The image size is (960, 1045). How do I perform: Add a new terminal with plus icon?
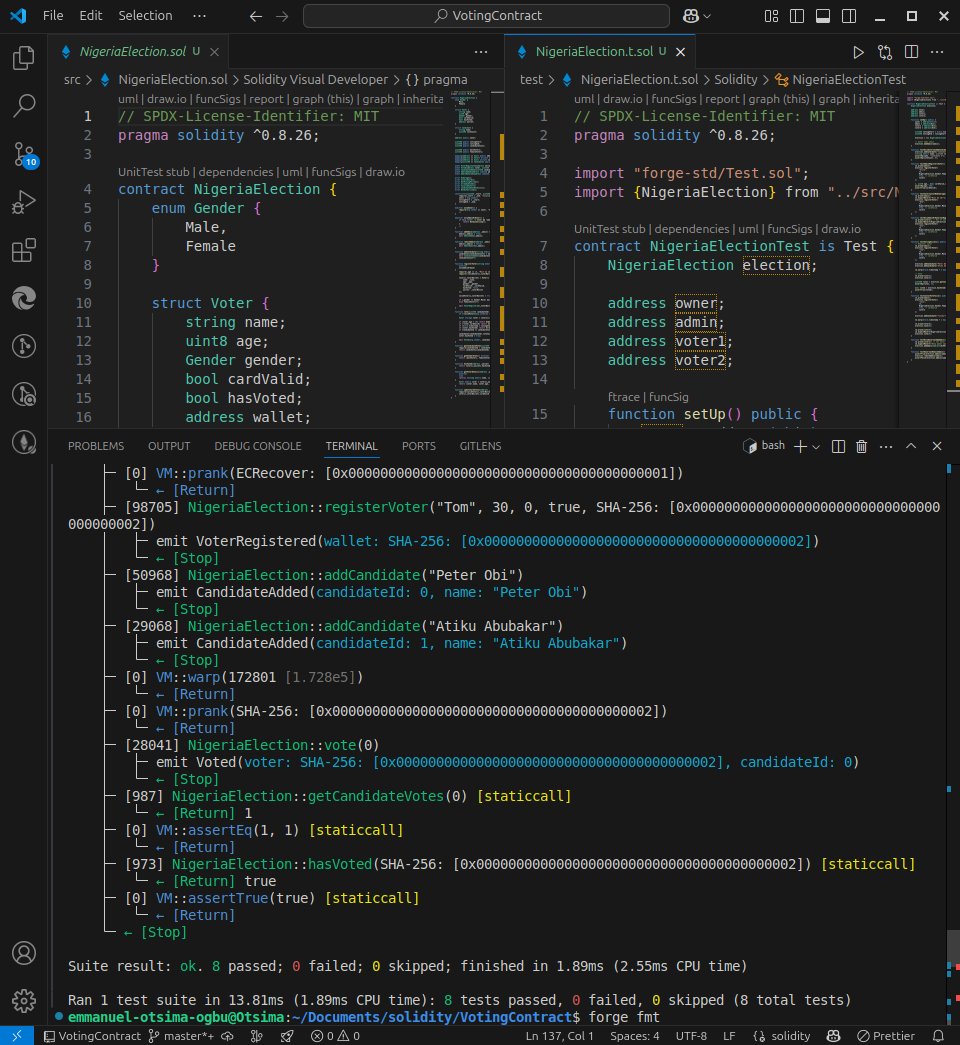click(801, 447)
